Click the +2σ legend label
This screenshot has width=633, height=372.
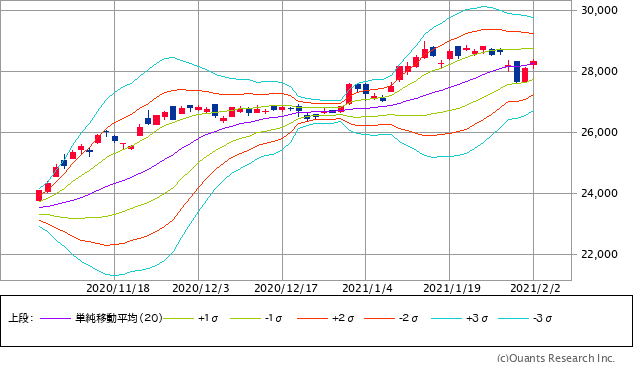(x=343, y=318)
